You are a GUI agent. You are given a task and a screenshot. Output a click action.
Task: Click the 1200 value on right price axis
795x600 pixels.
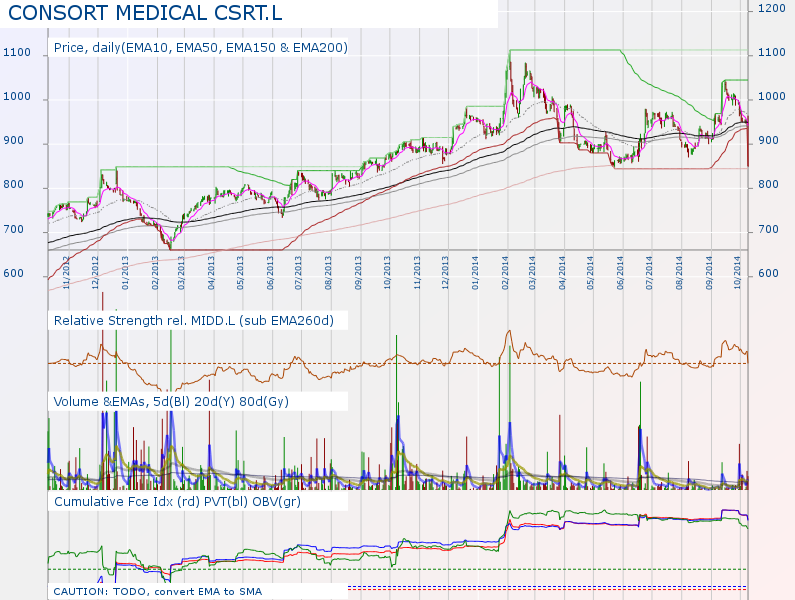click(x=771, y=8)
